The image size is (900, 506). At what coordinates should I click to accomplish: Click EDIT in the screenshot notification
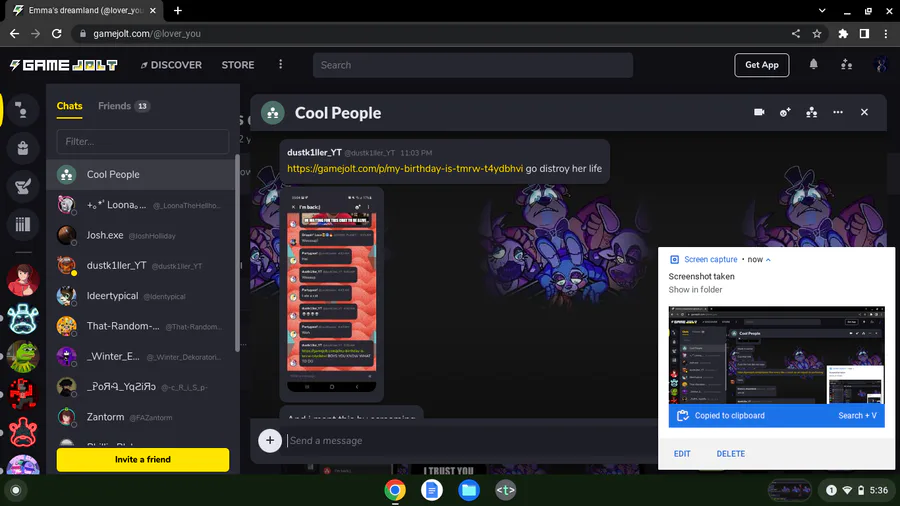[682, 453]
